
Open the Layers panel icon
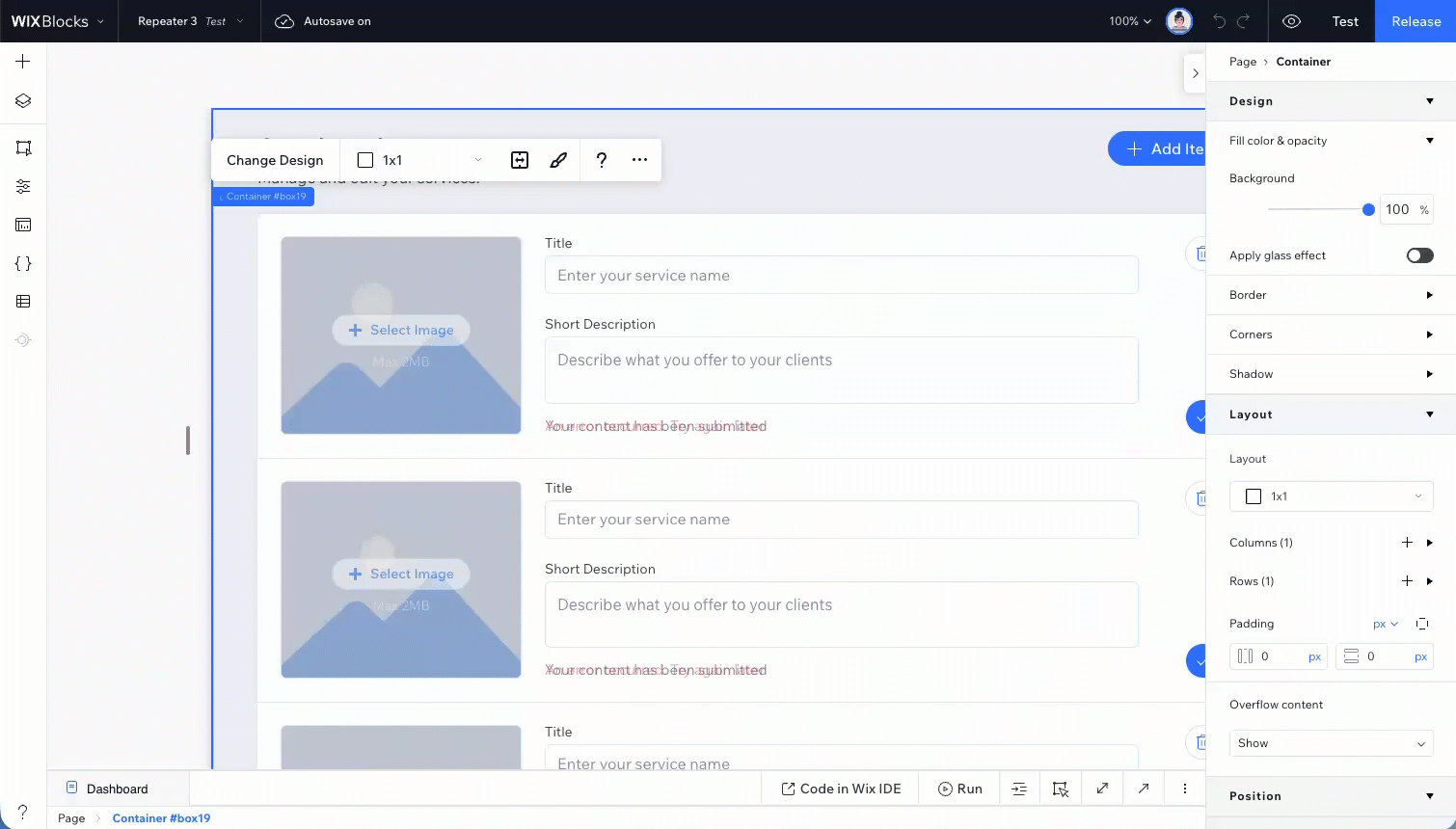pyautogui.click(x=23, y=100)
